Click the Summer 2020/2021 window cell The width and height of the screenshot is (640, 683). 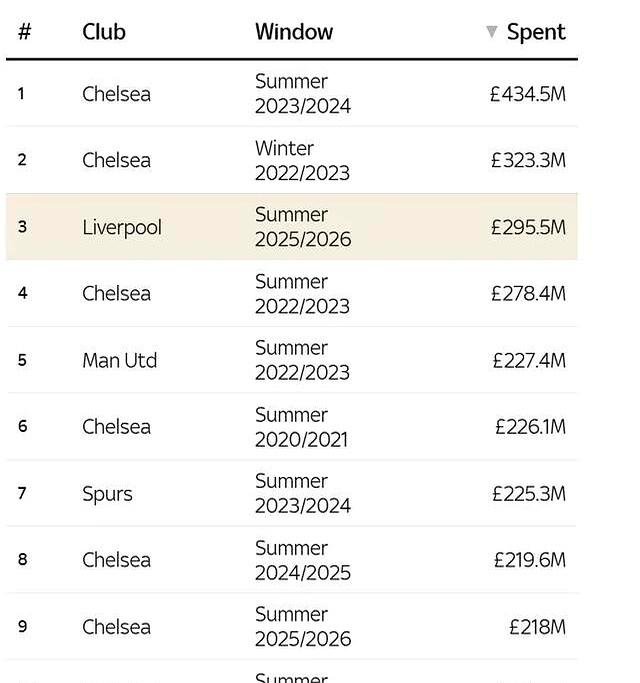point(302,427)
